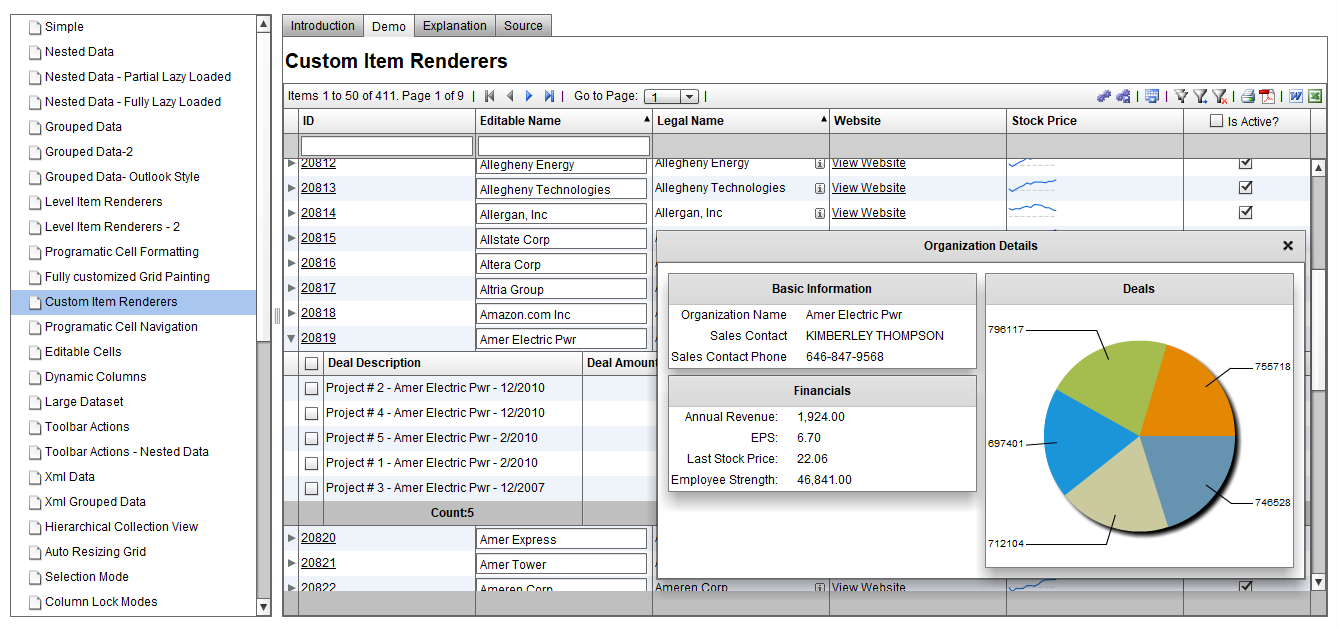Open the Source tab
Viewport: 1338px width, 628px height.
click(x=523, y=26)
